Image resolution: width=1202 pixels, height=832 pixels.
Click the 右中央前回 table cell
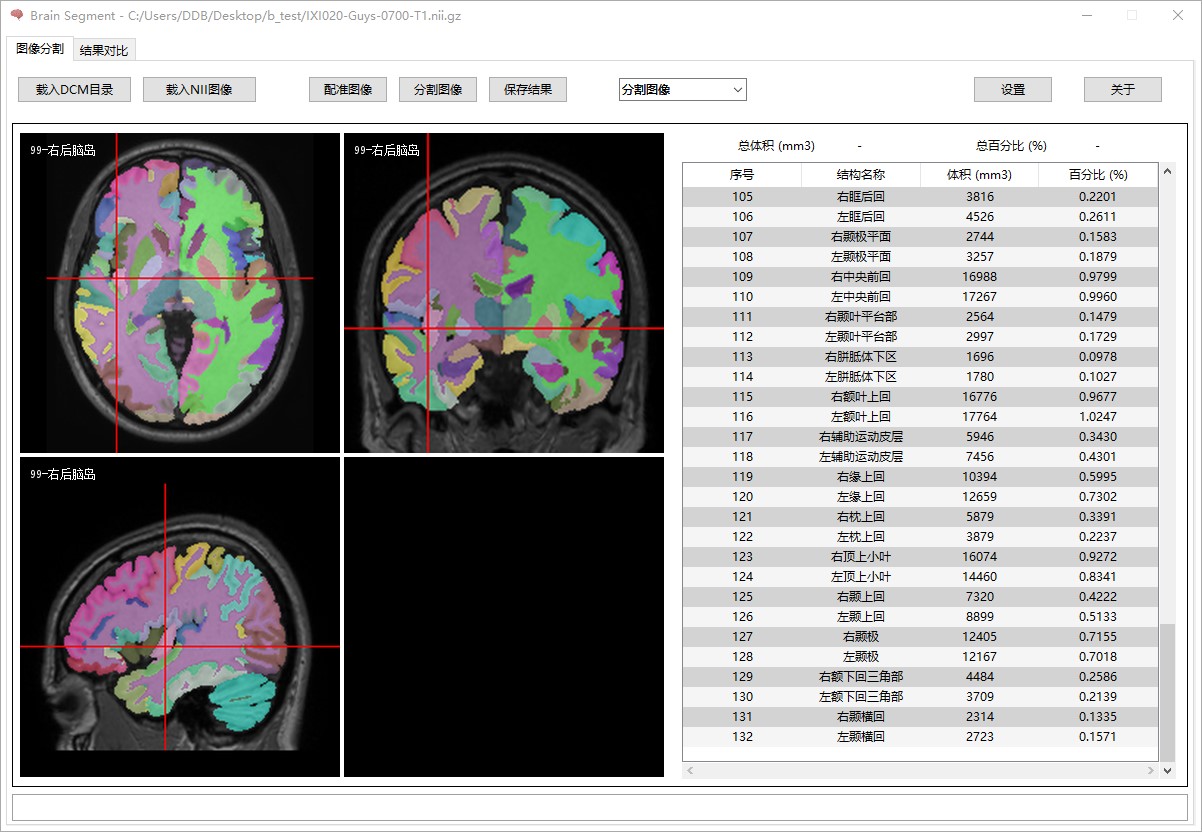tap(861, 277)
